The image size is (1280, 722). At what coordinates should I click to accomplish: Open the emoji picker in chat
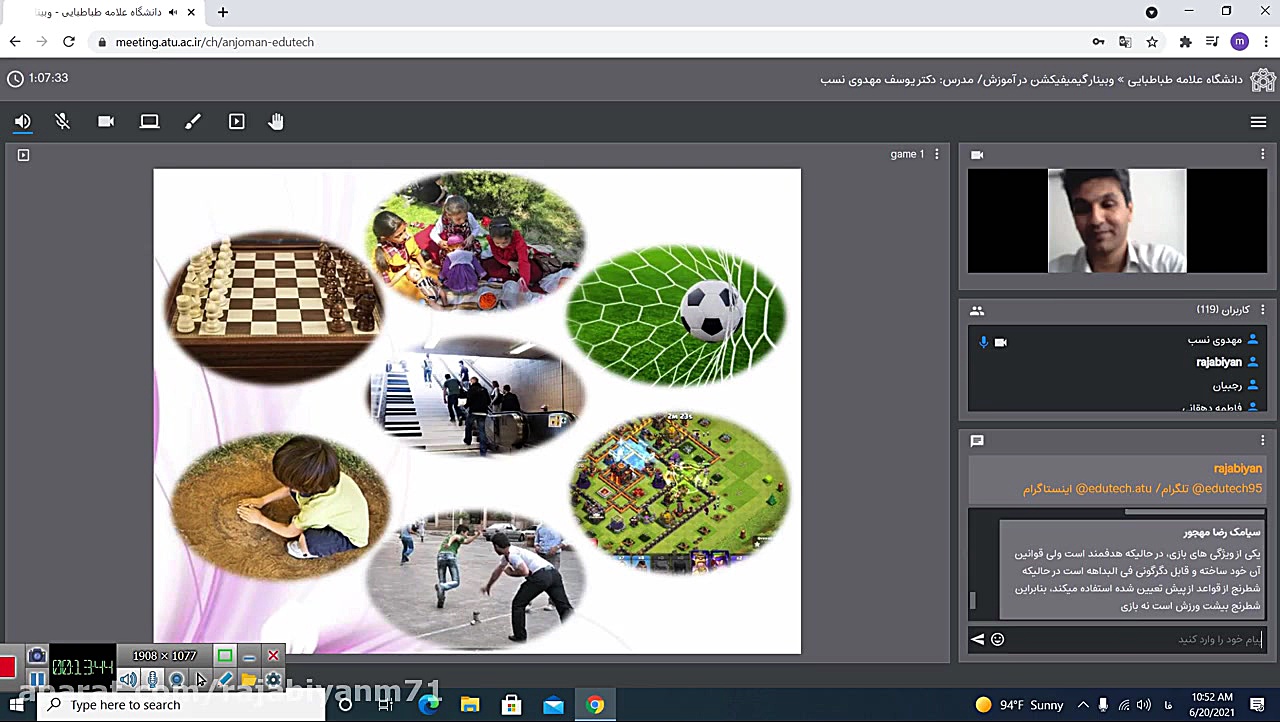997,640
